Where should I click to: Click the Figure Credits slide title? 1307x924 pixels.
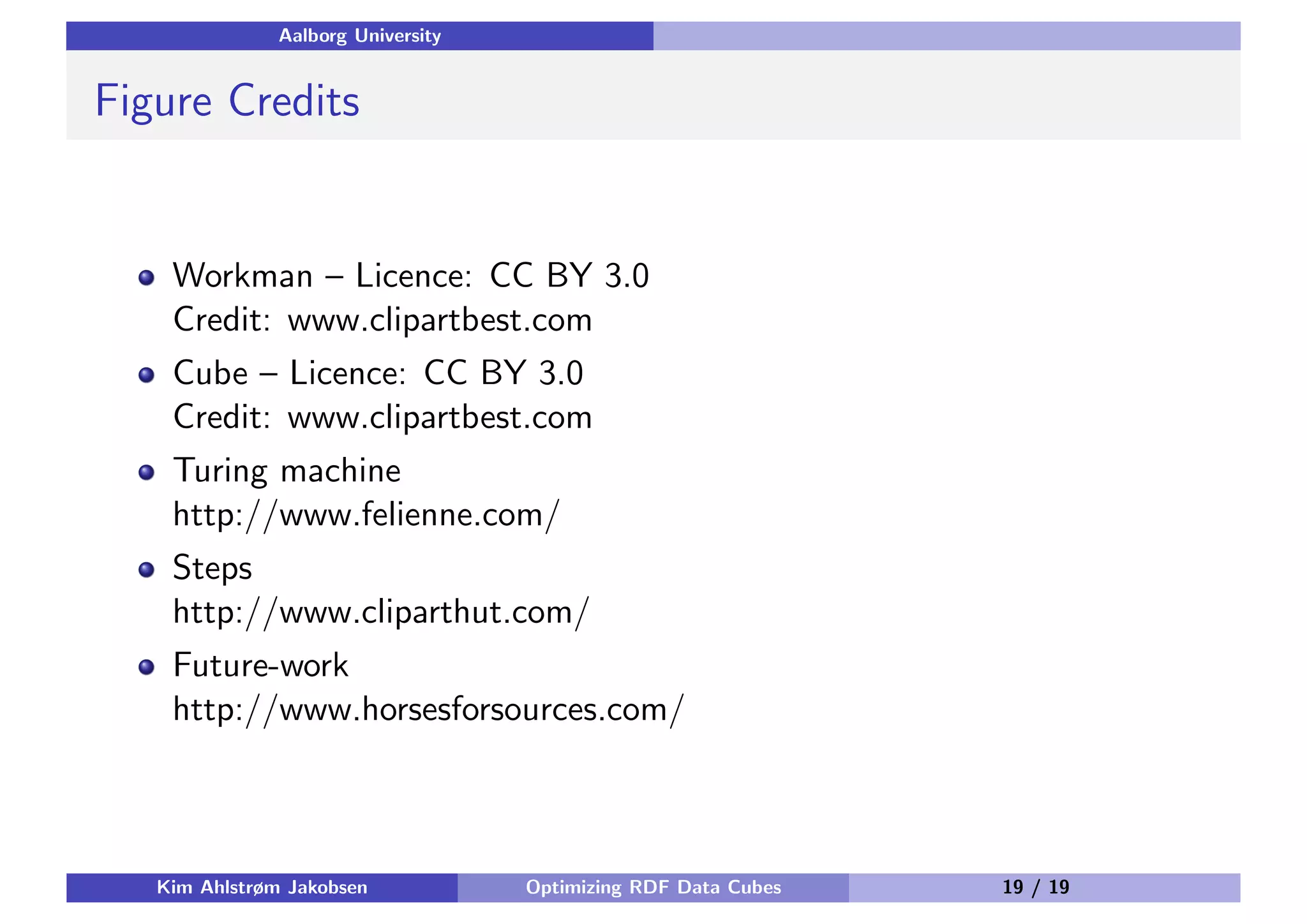[227, 101]
